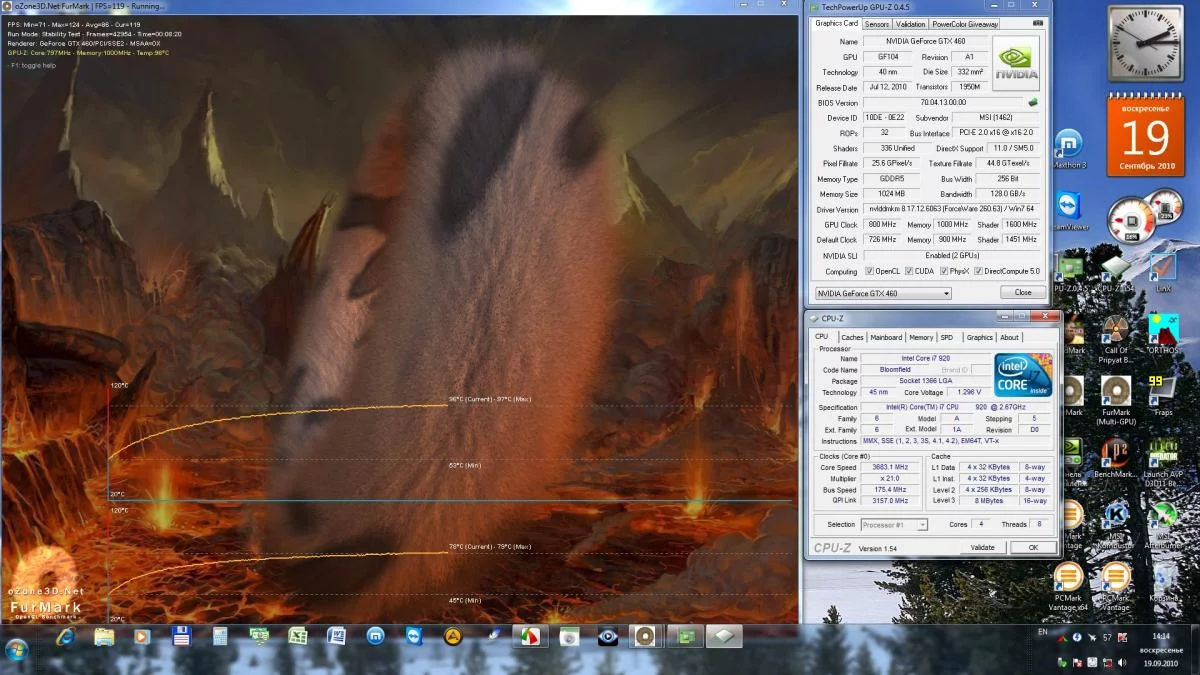This screenshot has height=675, width=1200.
Task: Switch to the Sensors tab in GPU-Z
Action: tap(876, 24)
